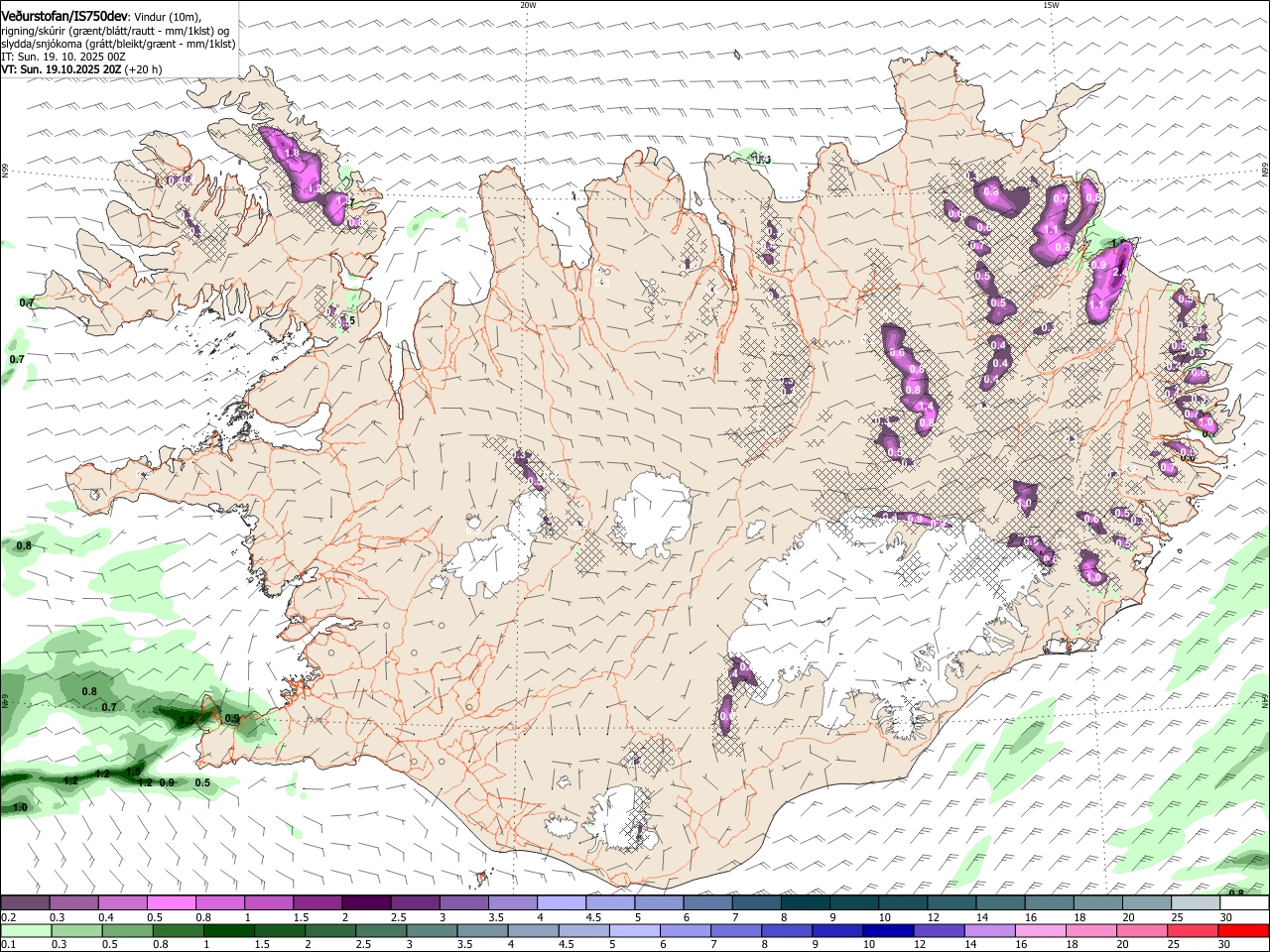
Task: Click the 1.0 rain value off the southwest coast
Action: click(x=20, y=808)
